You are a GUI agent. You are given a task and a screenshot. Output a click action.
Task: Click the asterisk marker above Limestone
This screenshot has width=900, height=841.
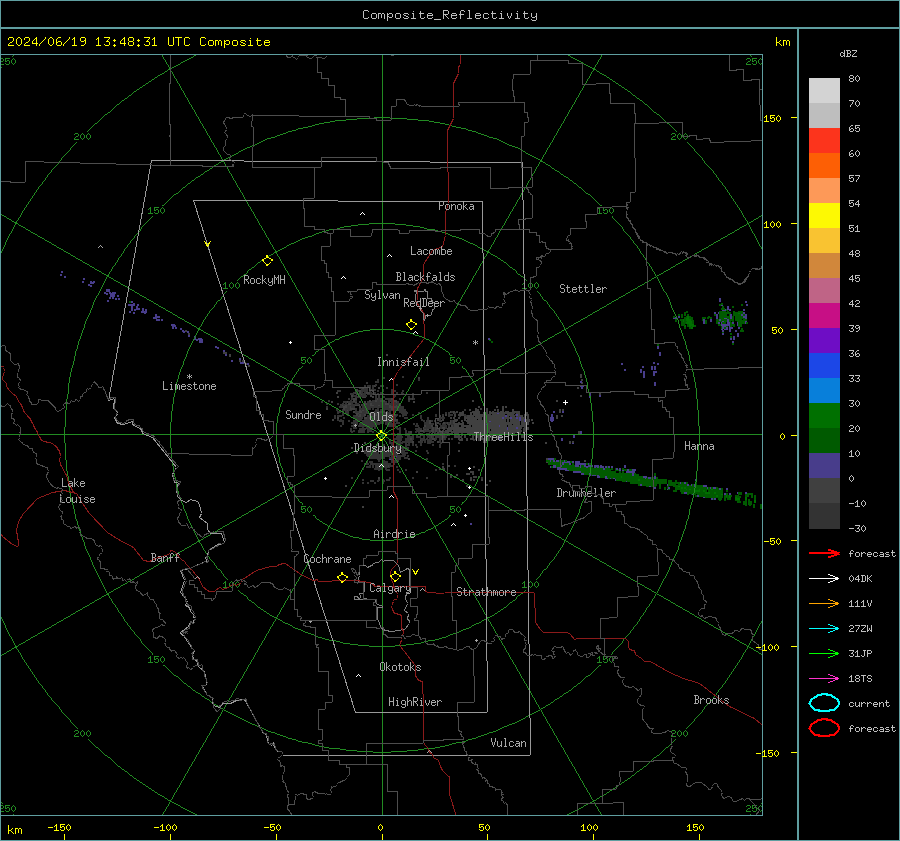(x=189, y=377)
